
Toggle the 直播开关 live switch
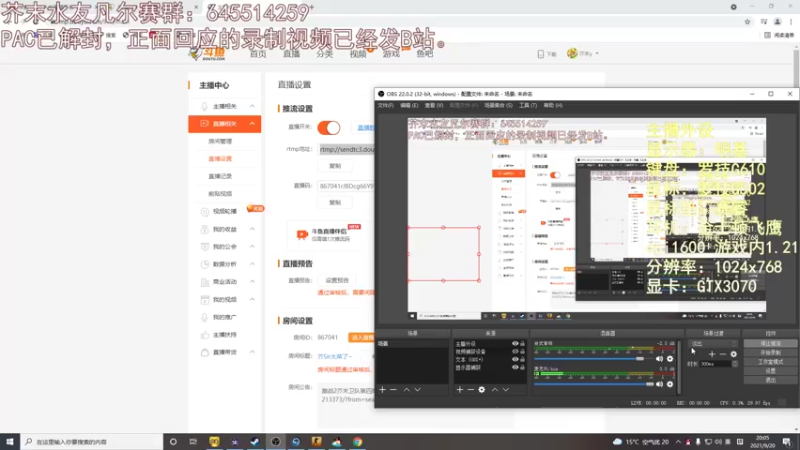click(x=329, y=128)
